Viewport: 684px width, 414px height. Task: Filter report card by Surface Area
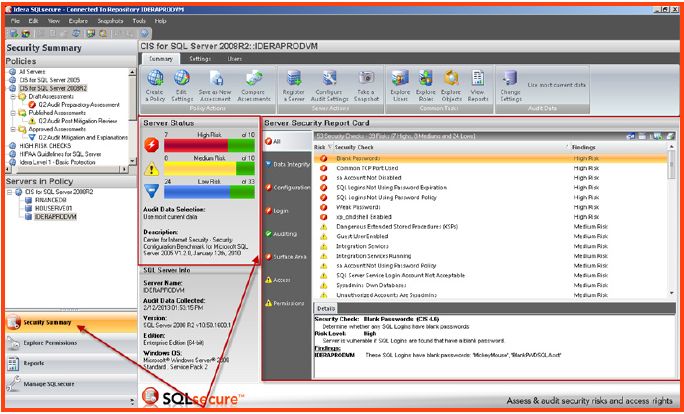(x=287, y=257)
